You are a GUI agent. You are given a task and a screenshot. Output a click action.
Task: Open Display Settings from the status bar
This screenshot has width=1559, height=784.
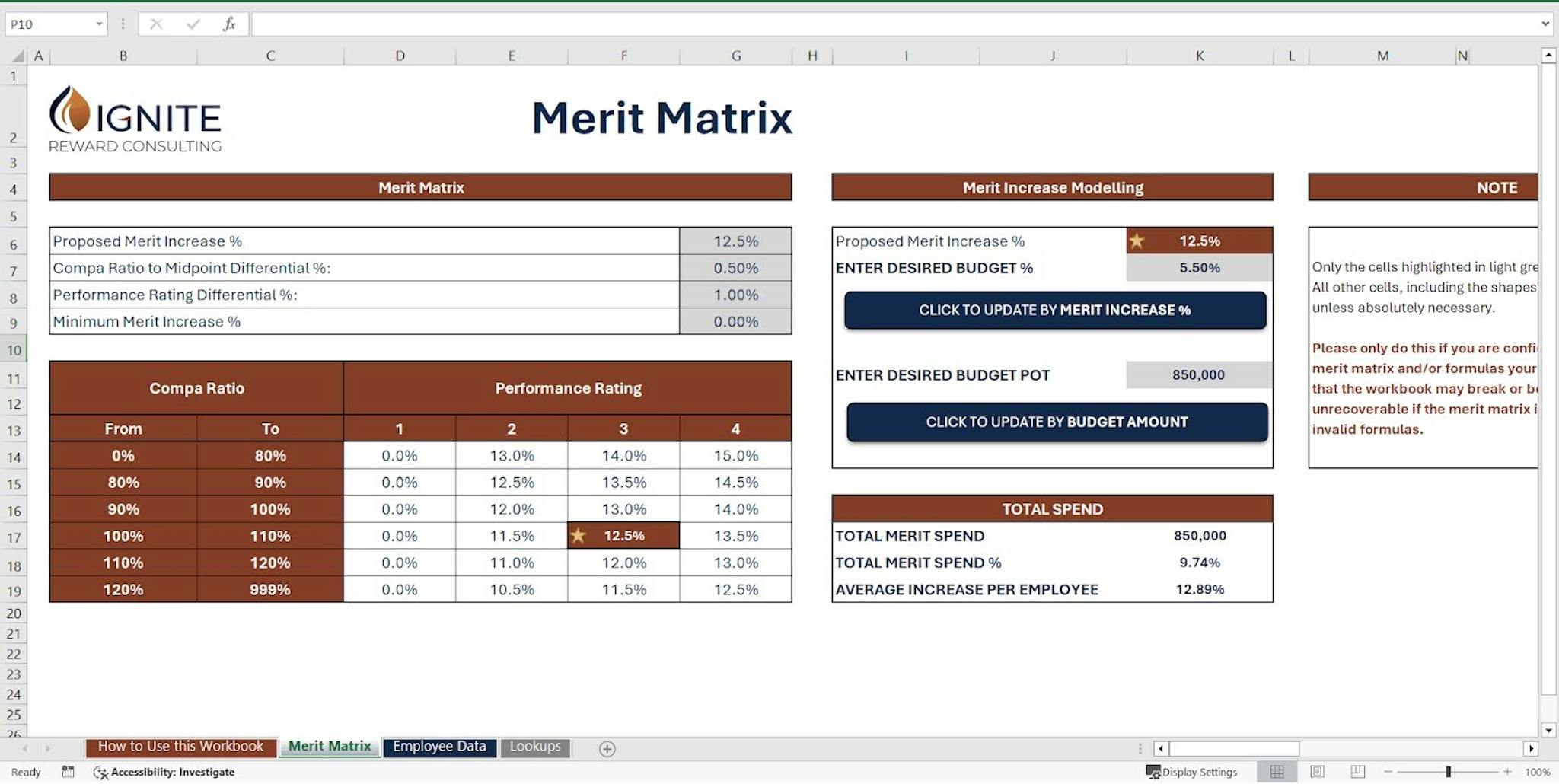point(1195,771)
